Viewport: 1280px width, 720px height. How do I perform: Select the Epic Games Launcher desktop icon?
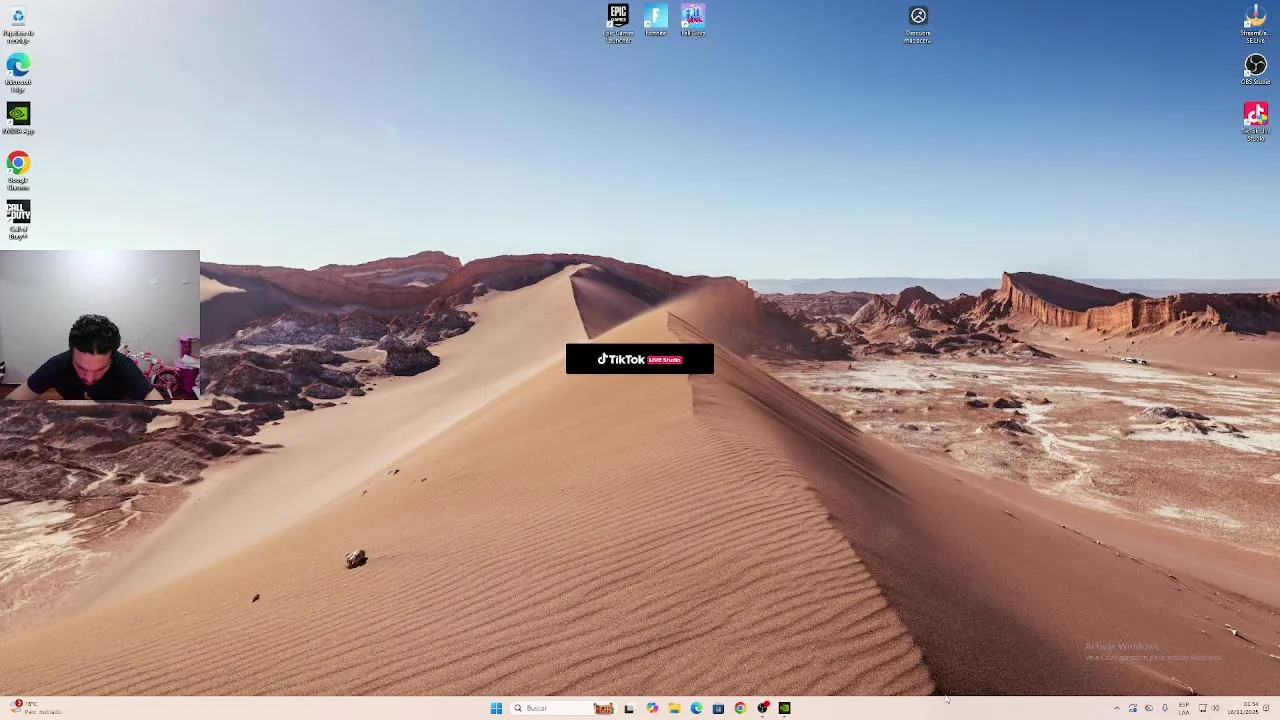click(x=618, y=23)
